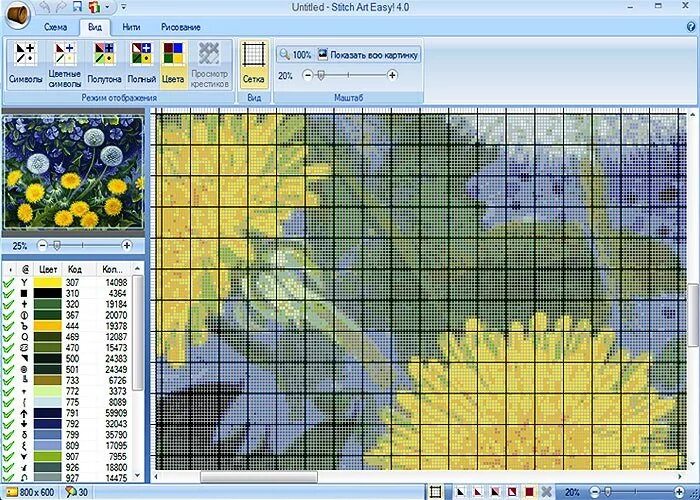This screenshot has width=700, height=500.
Task: Select thread code 367 in list
Action: point(72,315)
